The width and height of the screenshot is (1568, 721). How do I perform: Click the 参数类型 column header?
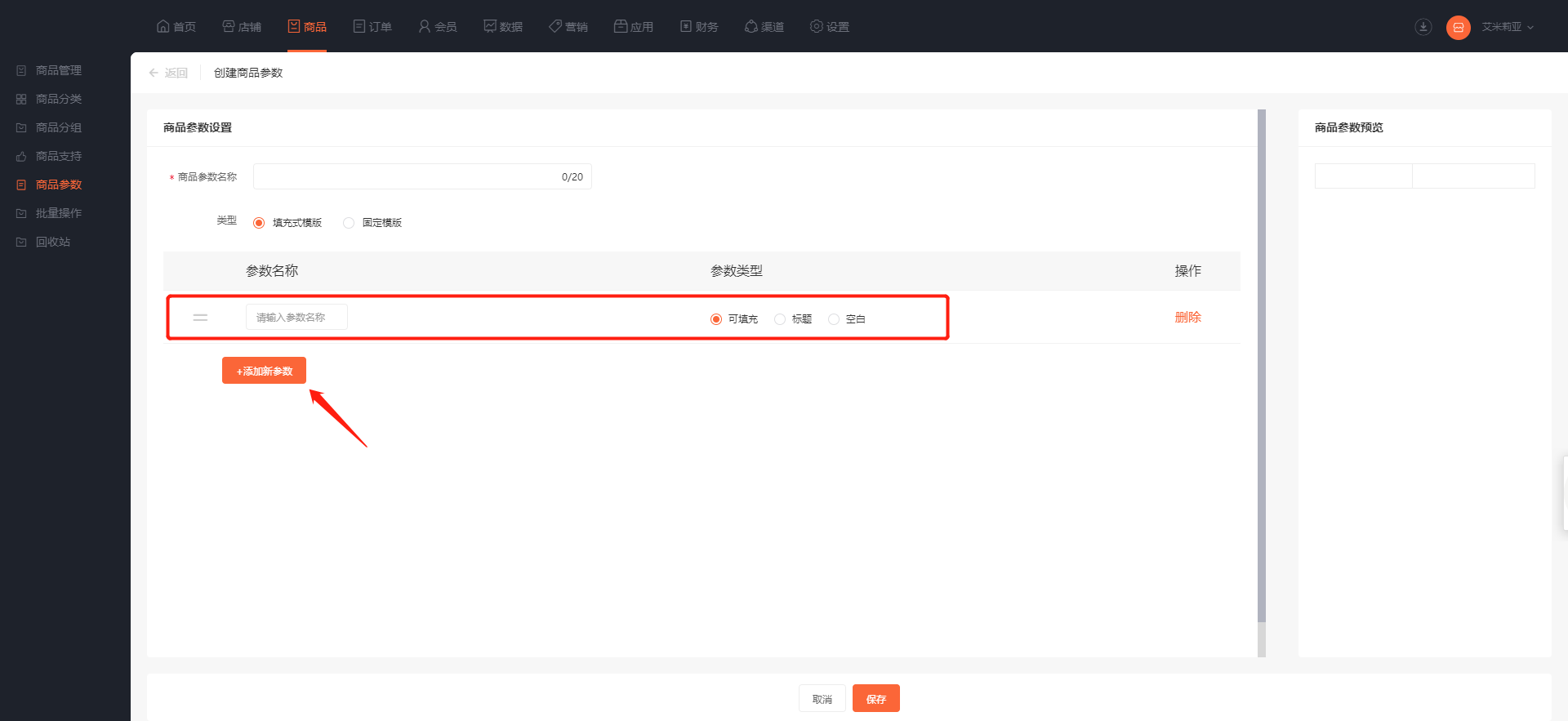[x=736, y=270]
